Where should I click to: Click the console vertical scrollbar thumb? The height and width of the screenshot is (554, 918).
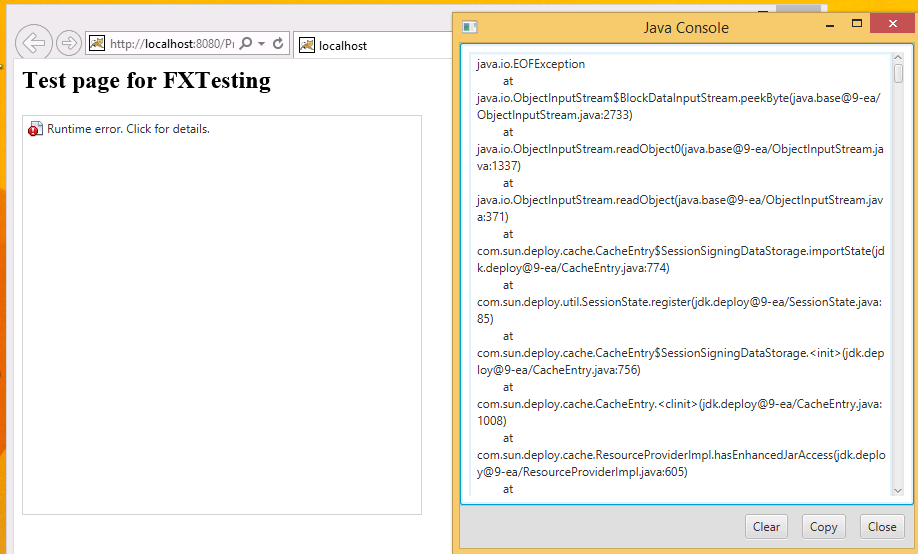(898, 74)
